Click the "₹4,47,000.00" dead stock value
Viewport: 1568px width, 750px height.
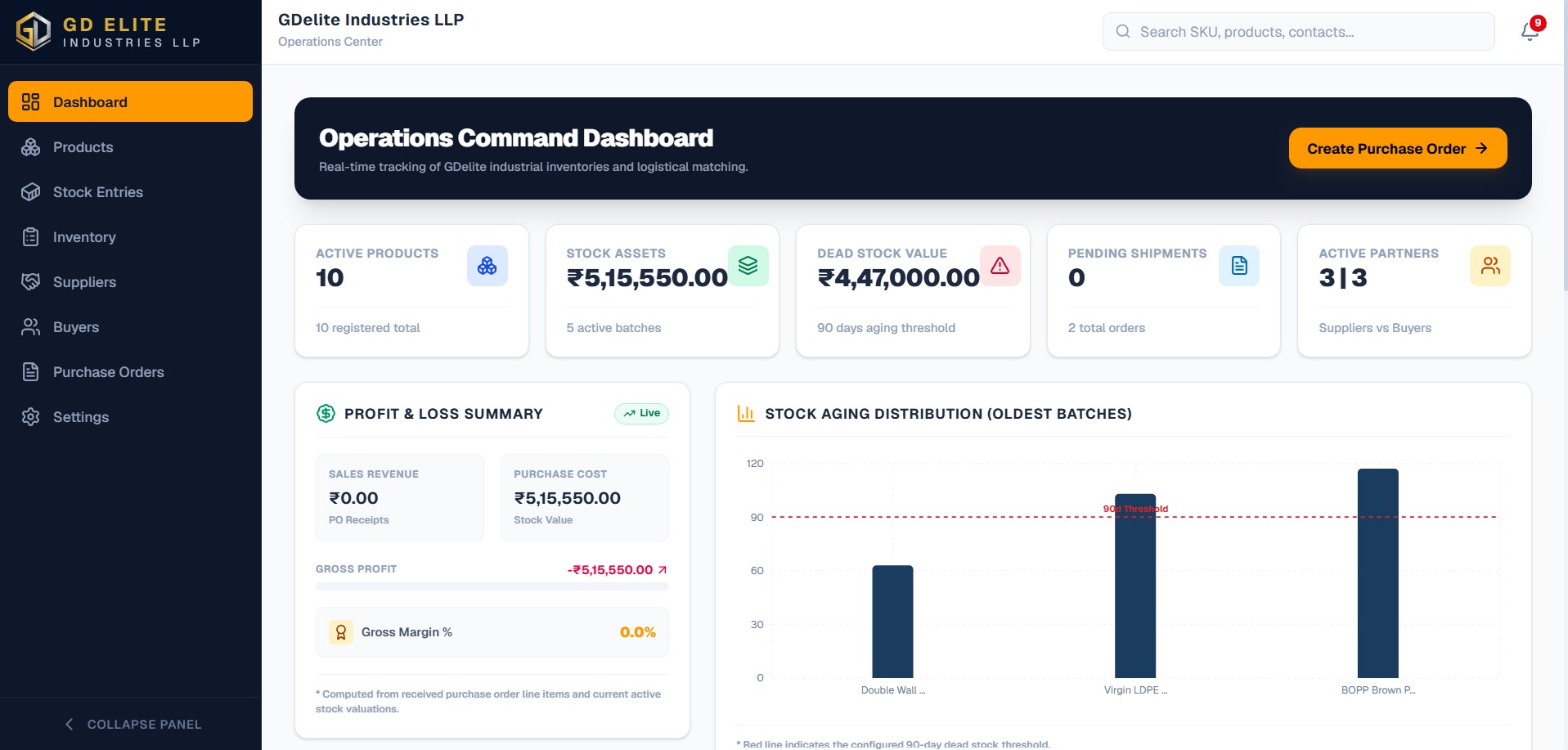point(898,277)
